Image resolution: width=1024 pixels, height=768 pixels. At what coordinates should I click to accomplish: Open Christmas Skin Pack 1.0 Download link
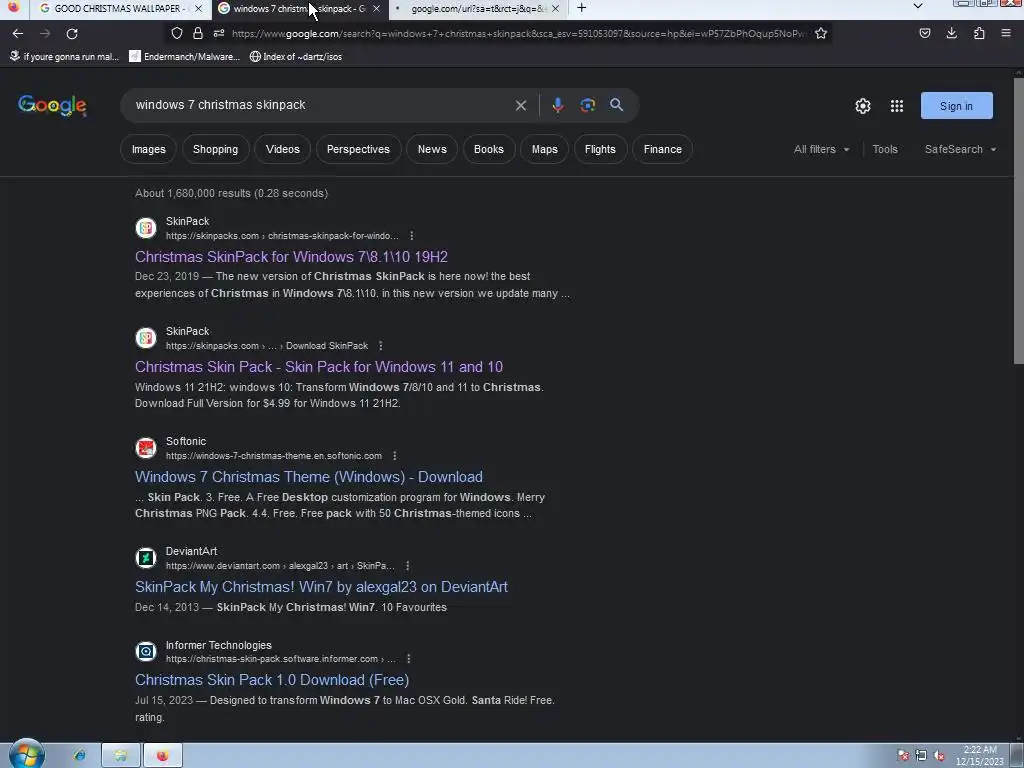click(x=272, y=680)
